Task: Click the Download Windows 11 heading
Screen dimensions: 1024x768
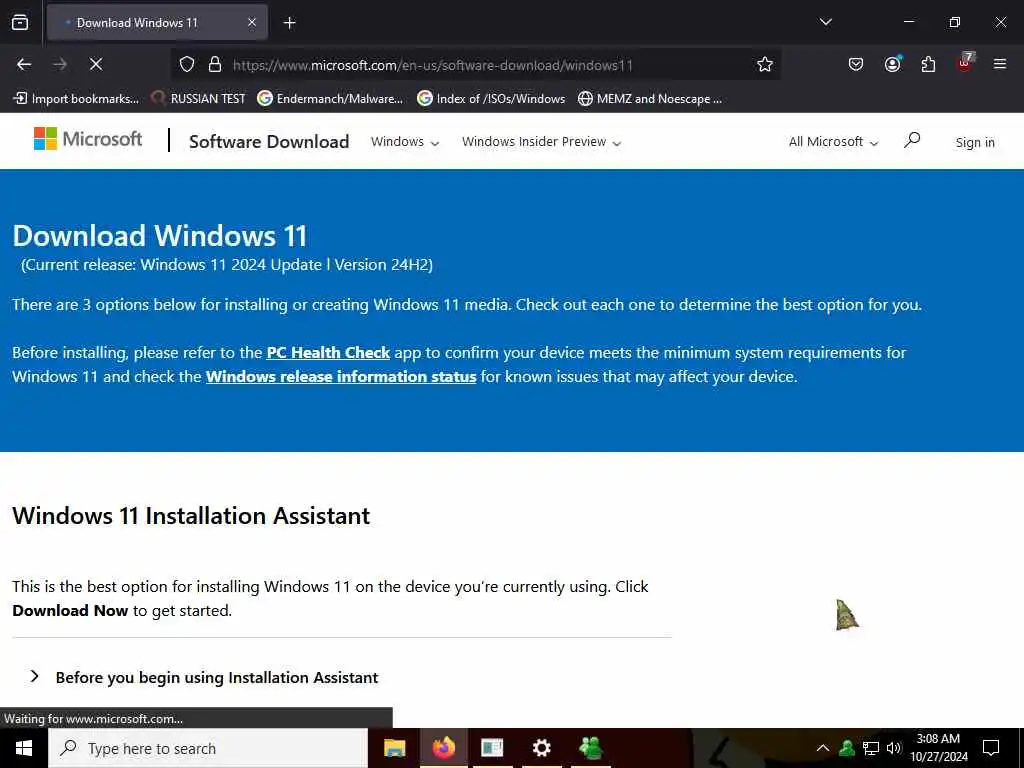Action: [x=160, y=236]
